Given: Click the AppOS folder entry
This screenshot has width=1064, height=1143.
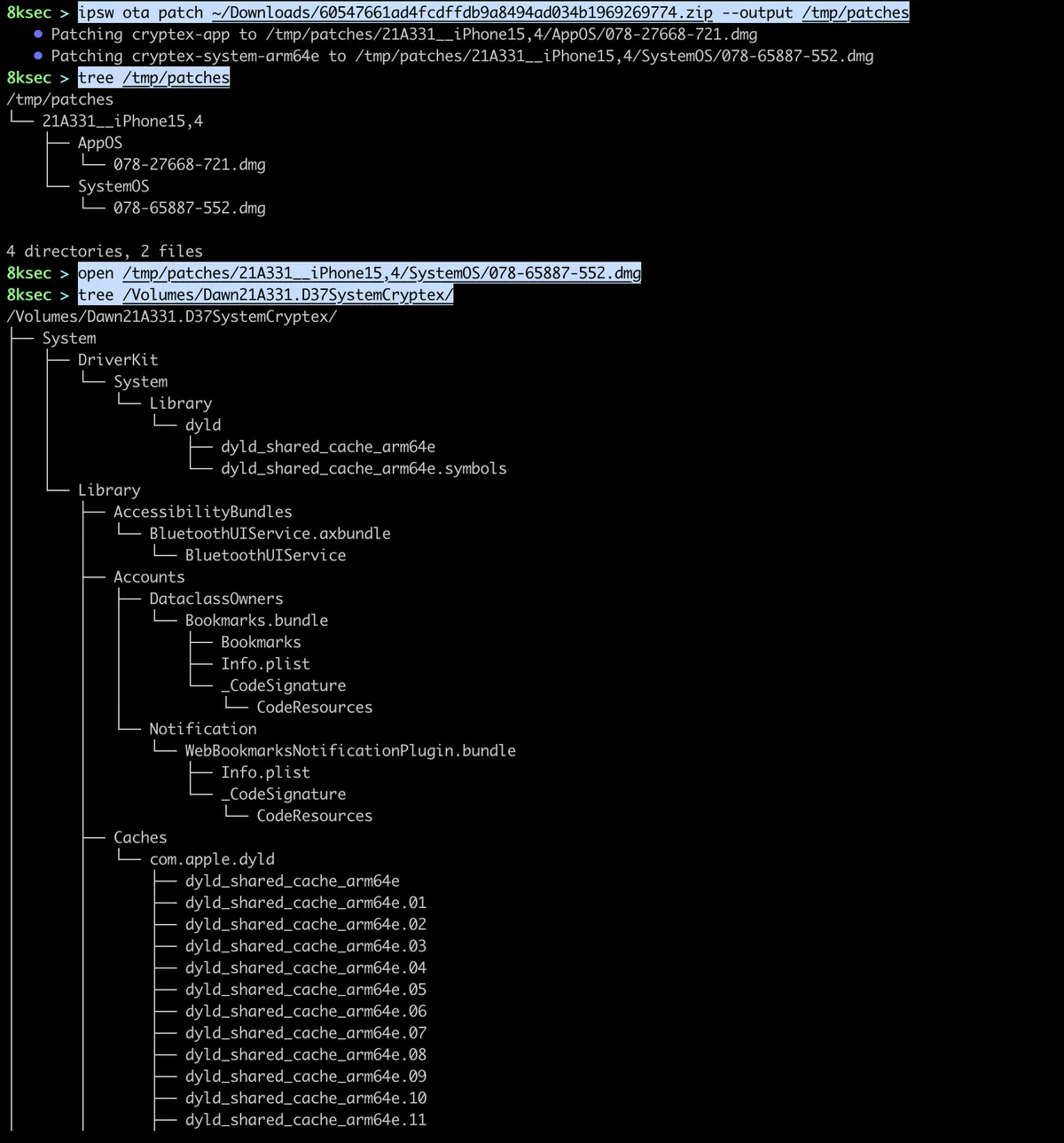Looking at the screenshot, I should pyautogui.click(x=99, y=142).
